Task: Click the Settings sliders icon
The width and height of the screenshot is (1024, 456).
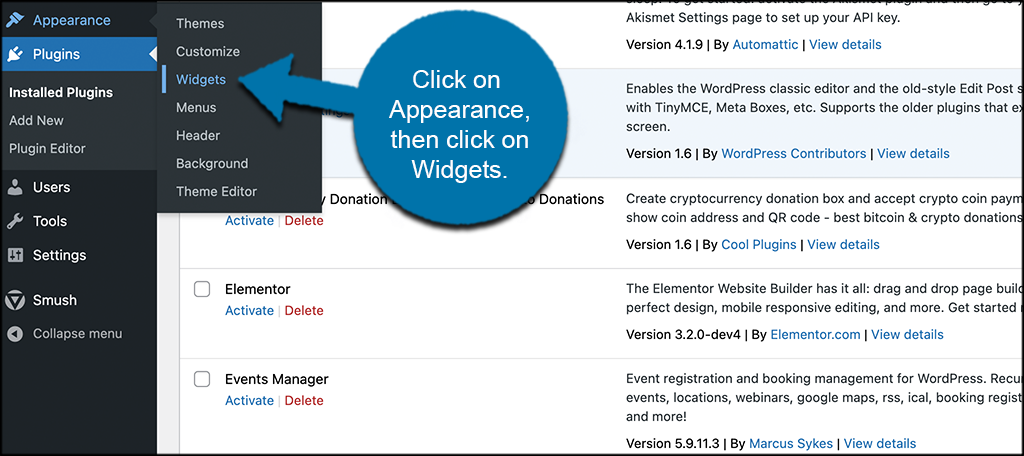Action: point(15,255)
